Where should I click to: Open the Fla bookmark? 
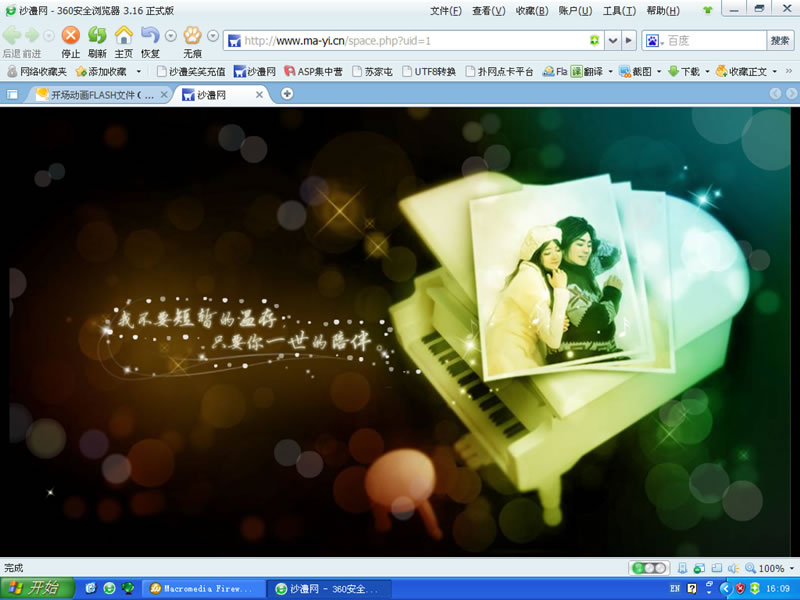[555, 72]
